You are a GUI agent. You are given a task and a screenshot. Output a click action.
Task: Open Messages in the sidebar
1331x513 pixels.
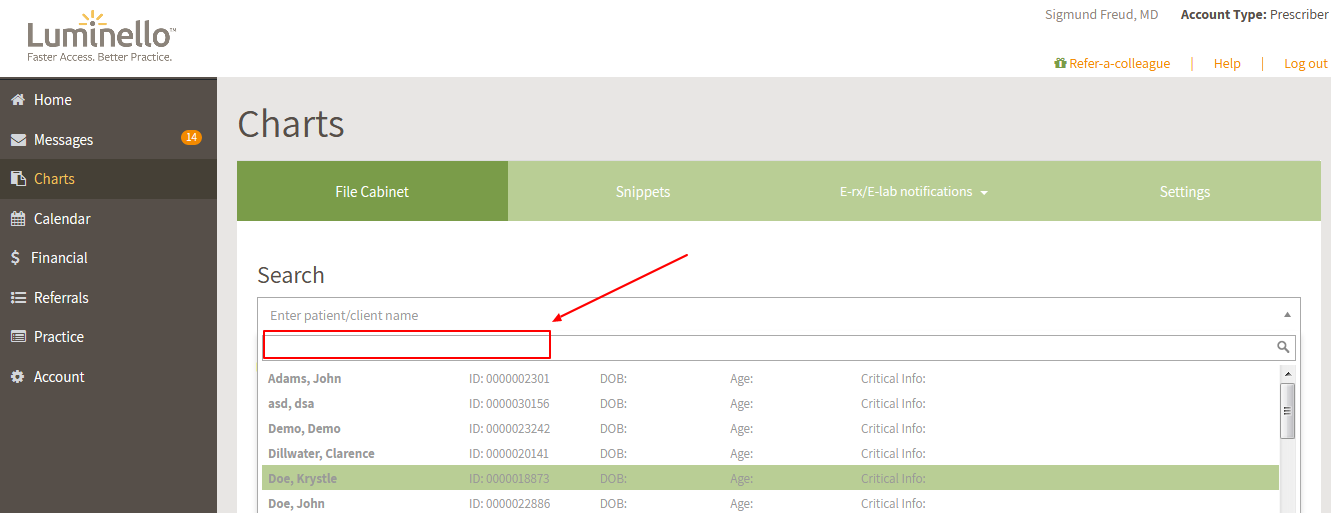click(108, 140)
